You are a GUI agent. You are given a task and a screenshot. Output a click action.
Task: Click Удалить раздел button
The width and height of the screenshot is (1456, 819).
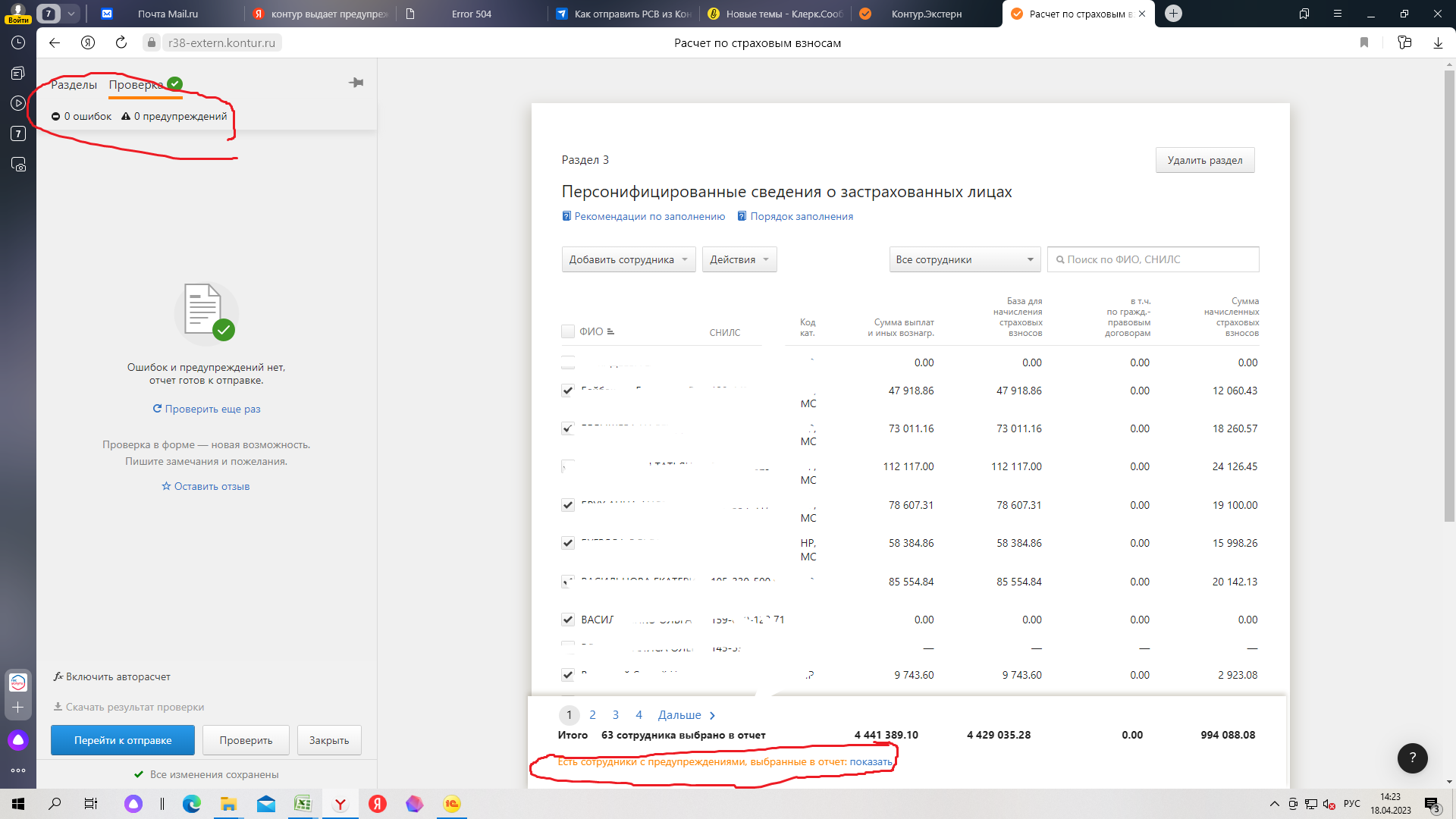(1205, 160)
